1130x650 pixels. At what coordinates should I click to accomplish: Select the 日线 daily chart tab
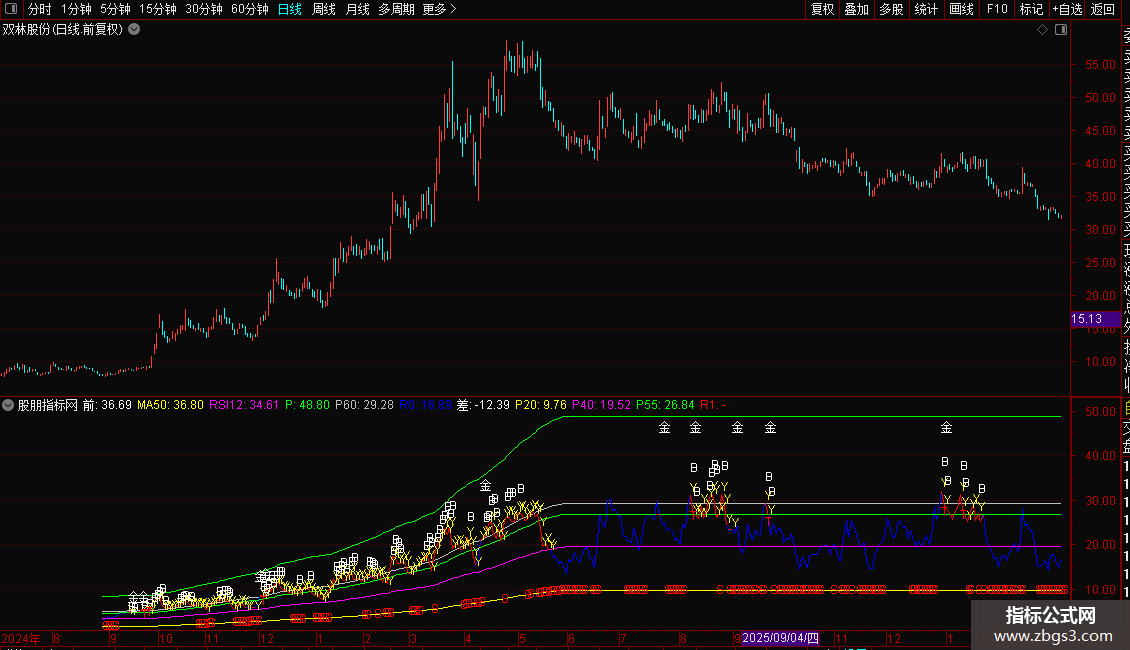tap(290, 9)
